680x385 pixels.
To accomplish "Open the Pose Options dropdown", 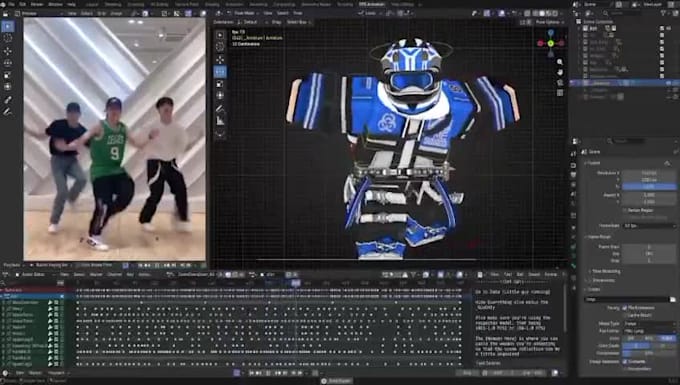I will (x=549, y=22).
